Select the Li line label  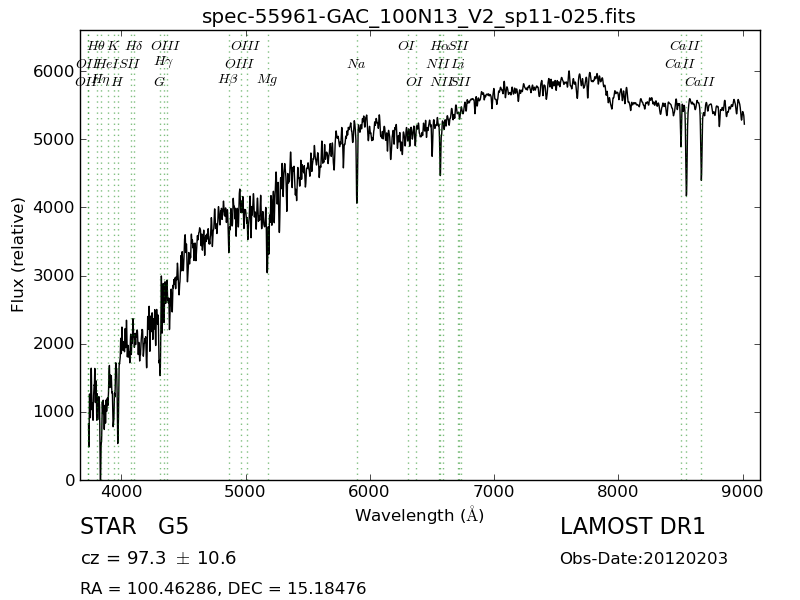pos(458,64)
